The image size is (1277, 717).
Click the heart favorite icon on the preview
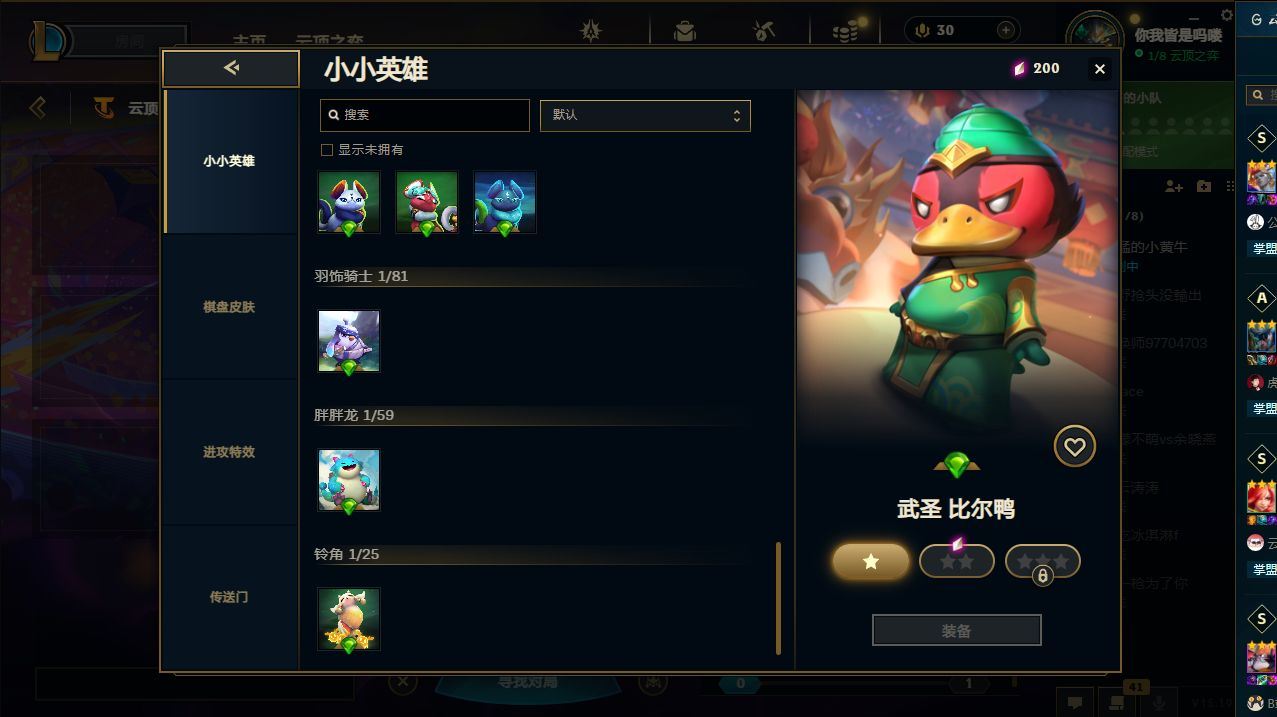pos(1074,446)
